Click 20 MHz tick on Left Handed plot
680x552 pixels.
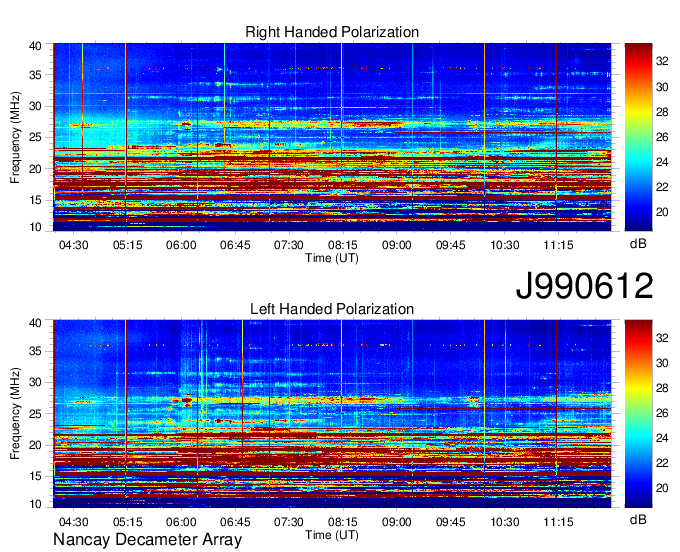point(35,445)
